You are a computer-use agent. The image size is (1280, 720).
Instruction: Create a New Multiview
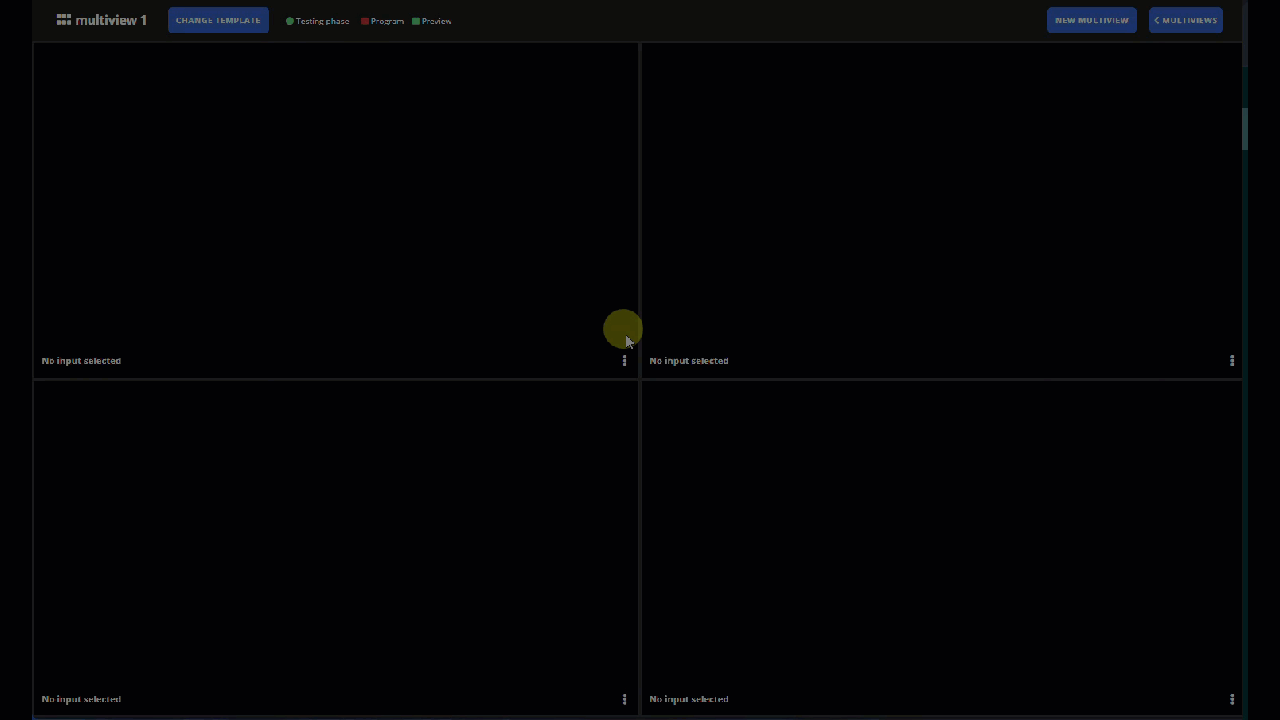tap(1091, 20)
